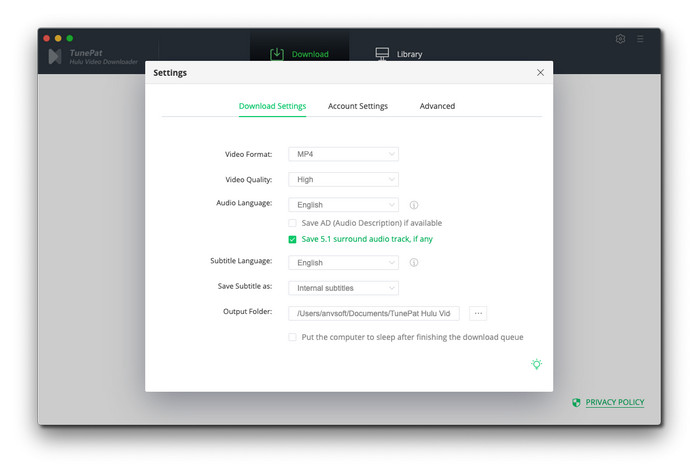Screen dimensions: 699x473
Task: Select the Library tab label
Action: point(409,54)
